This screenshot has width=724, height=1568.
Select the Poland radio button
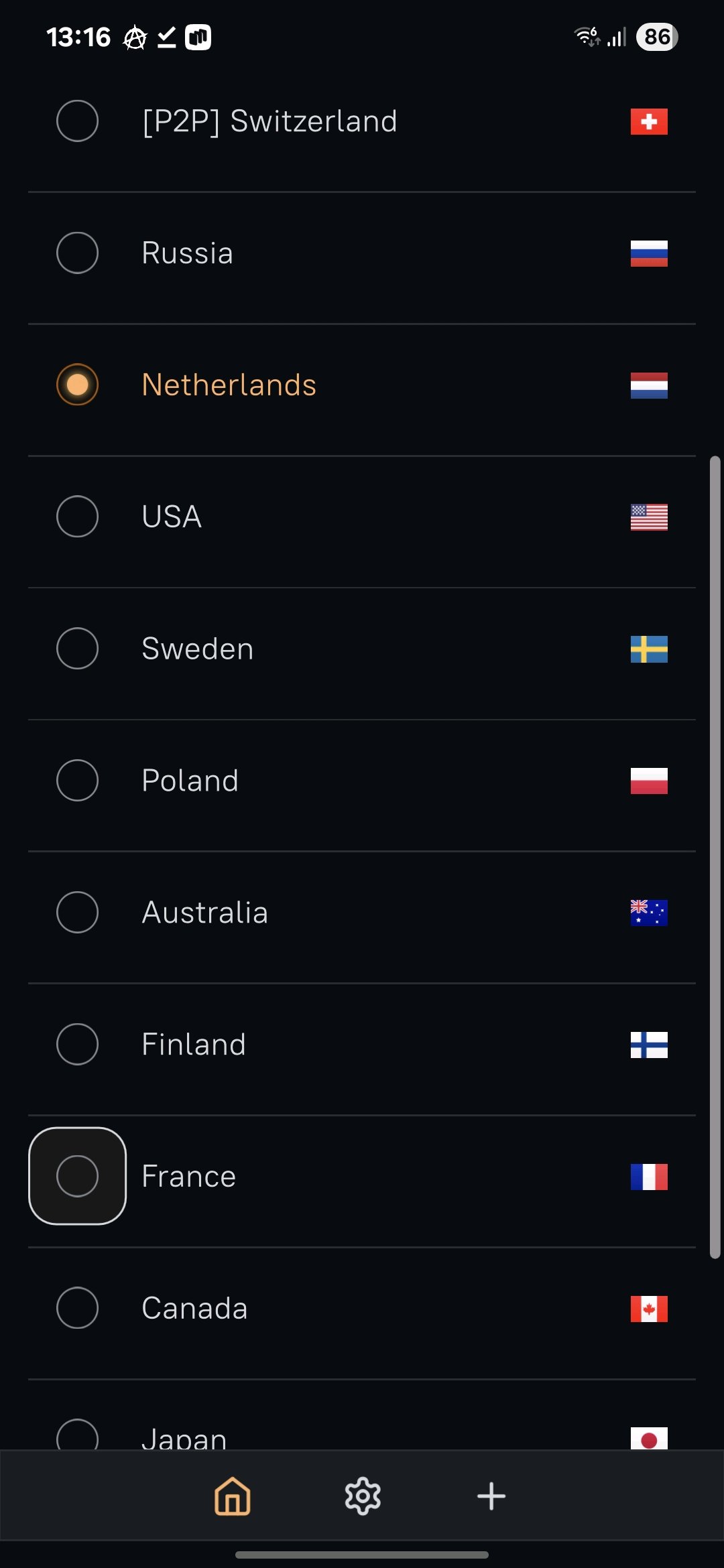coord(78,780)
